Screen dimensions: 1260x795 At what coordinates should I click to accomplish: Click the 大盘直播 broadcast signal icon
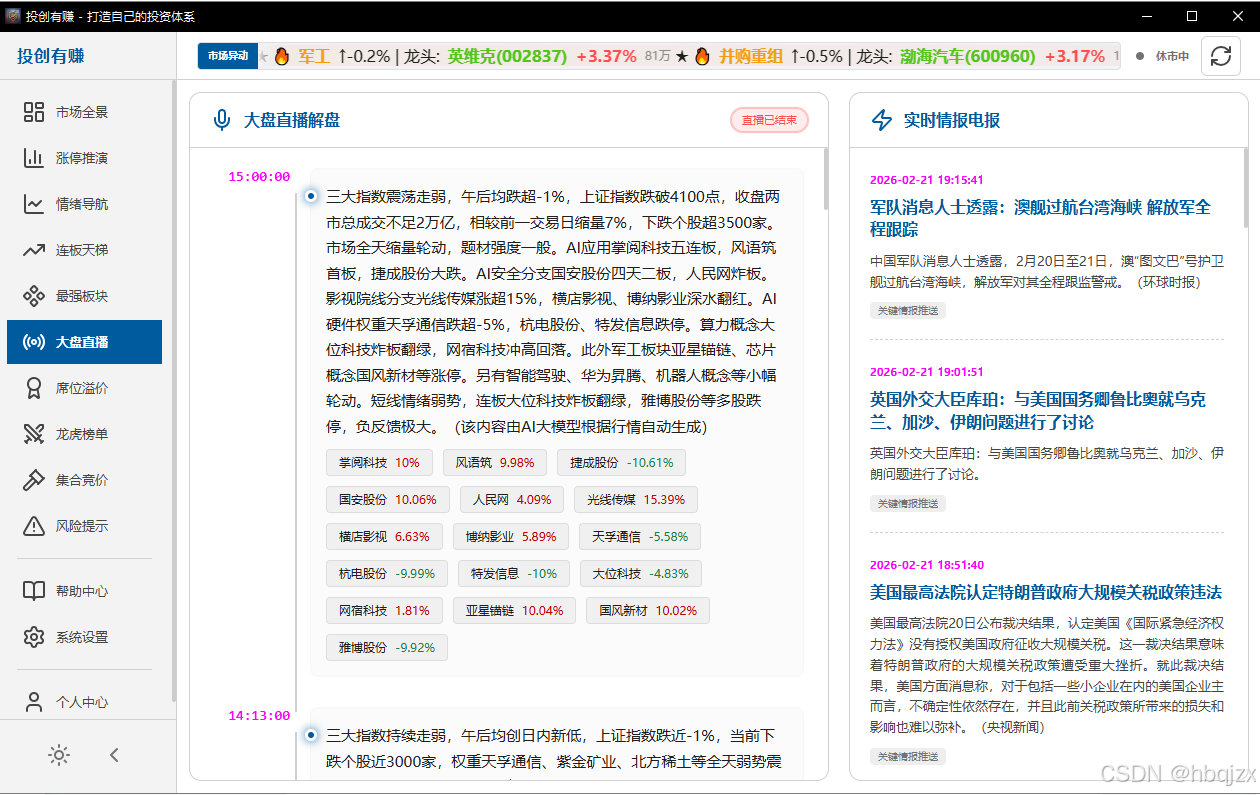tap(34, 342)
